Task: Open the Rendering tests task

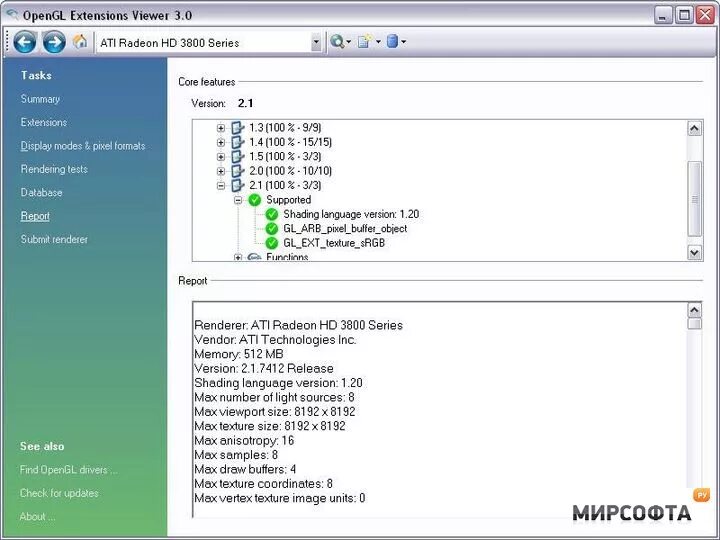Action: [x=54, y=169]
